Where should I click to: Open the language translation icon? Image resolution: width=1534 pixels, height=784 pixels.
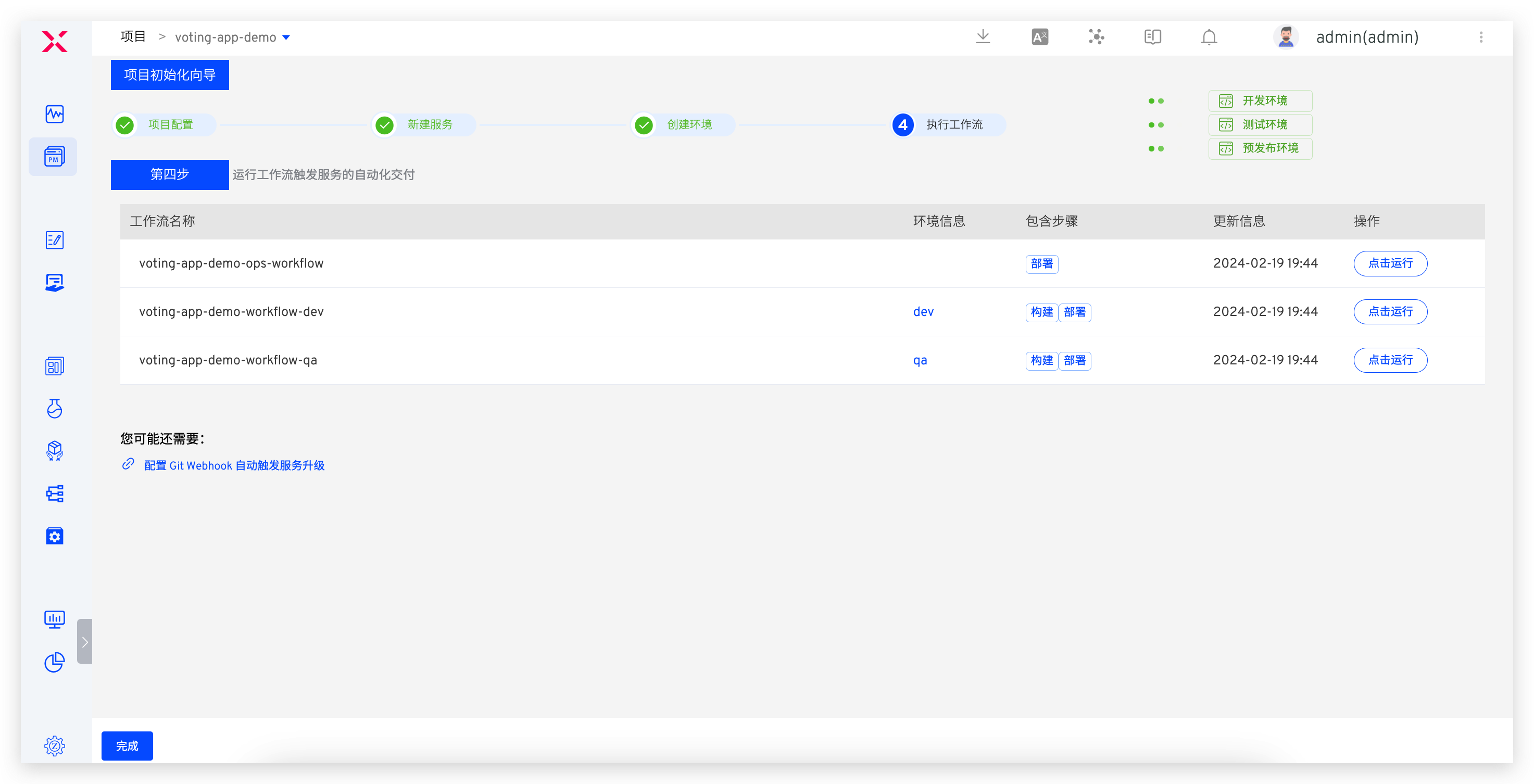pos(1039,37)
